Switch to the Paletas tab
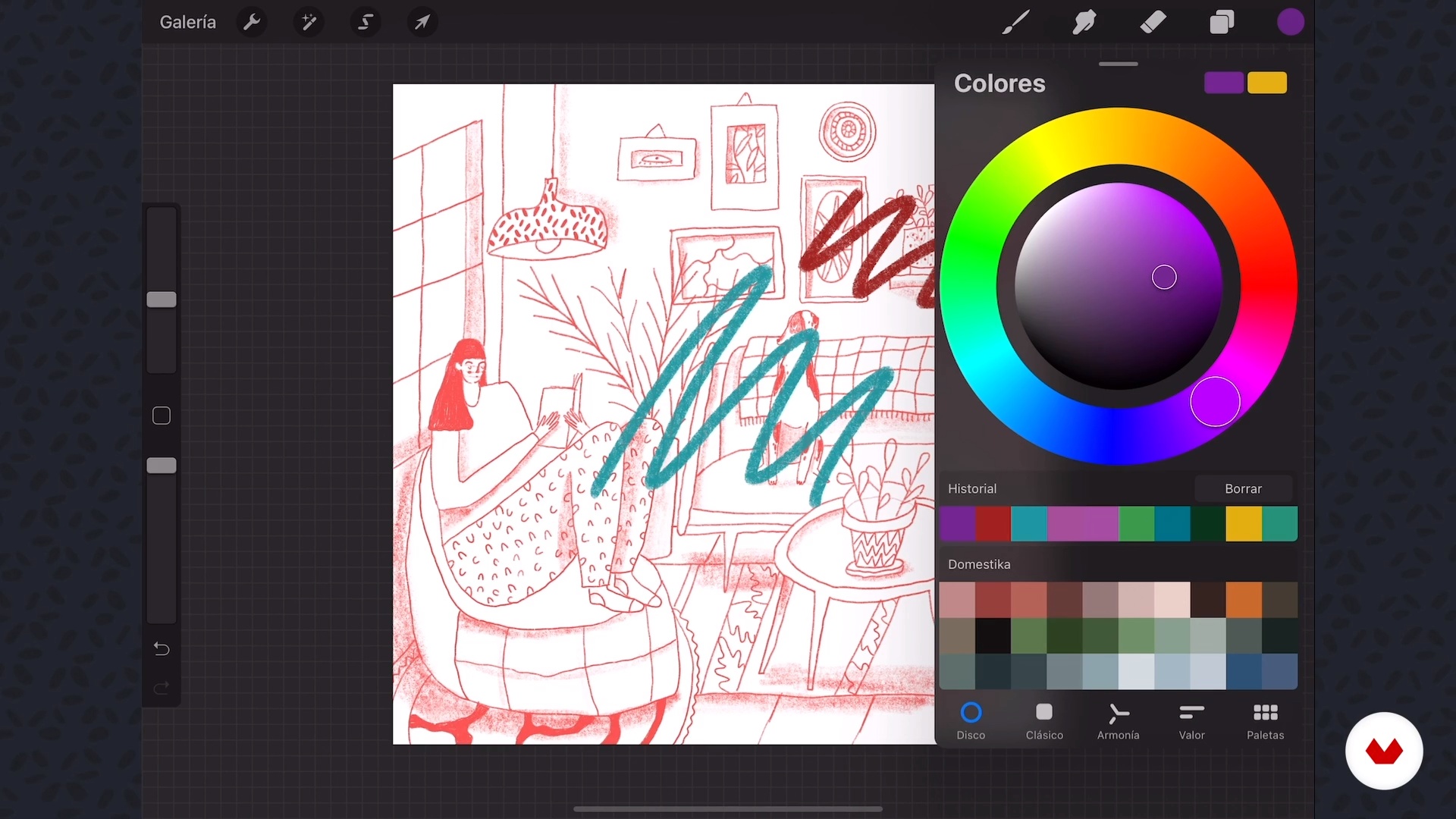This screenshot has width=1456, height=819. pos(1265,721)
